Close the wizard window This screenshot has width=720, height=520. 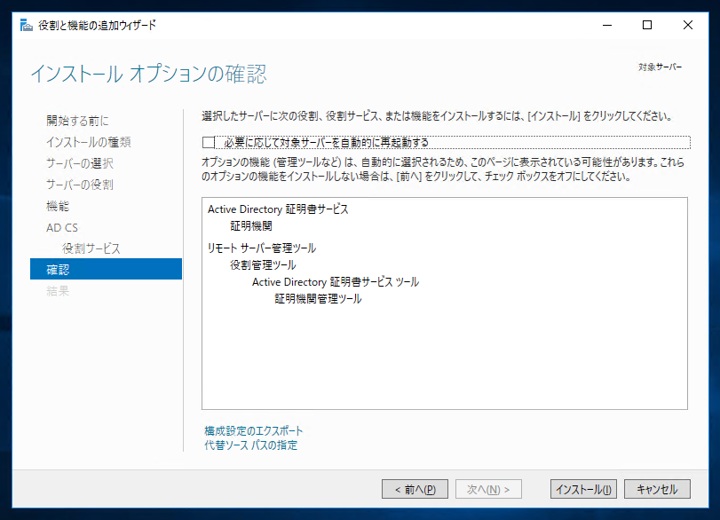pos(687,25)
